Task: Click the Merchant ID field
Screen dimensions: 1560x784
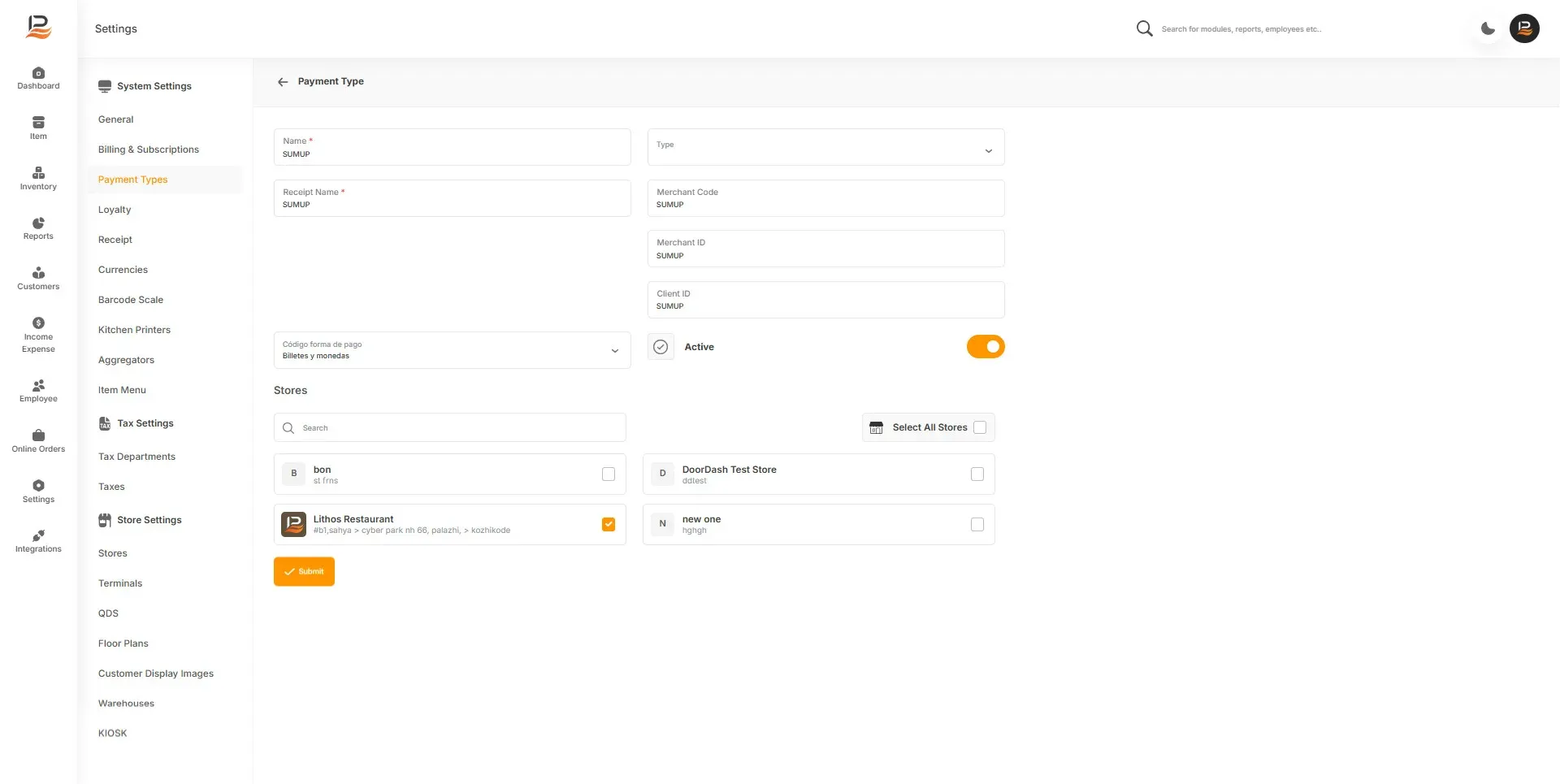Action: [825, 249]
